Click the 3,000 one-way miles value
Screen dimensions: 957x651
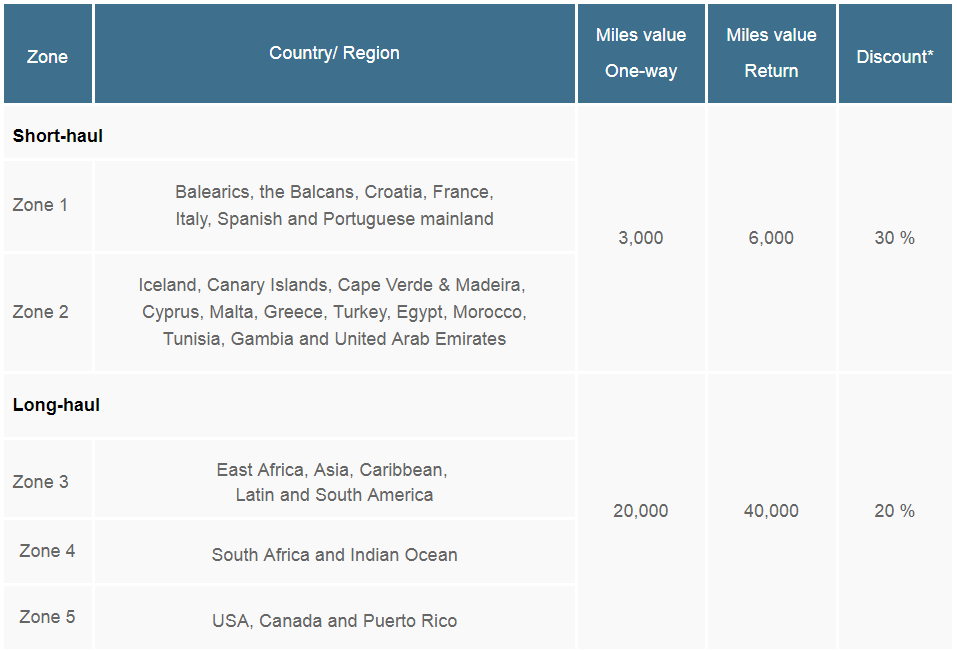point(641,238)
